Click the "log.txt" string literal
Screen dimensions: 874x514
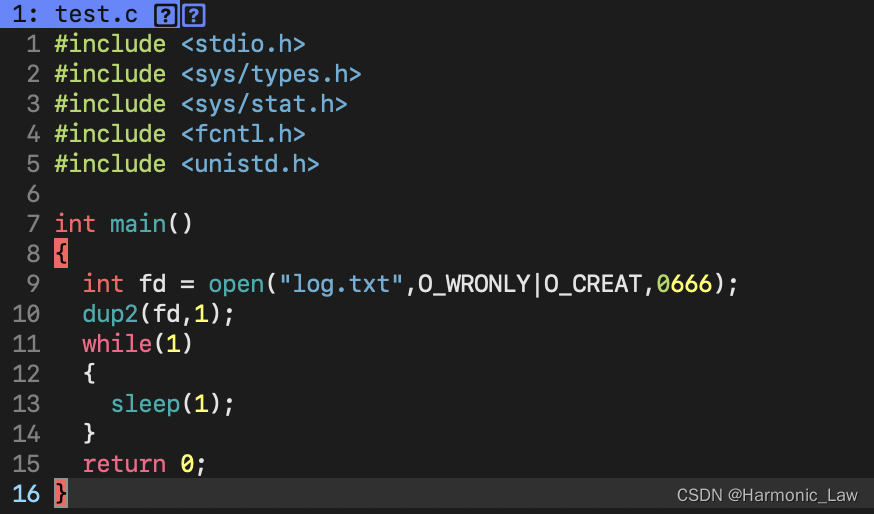point(341,284)
